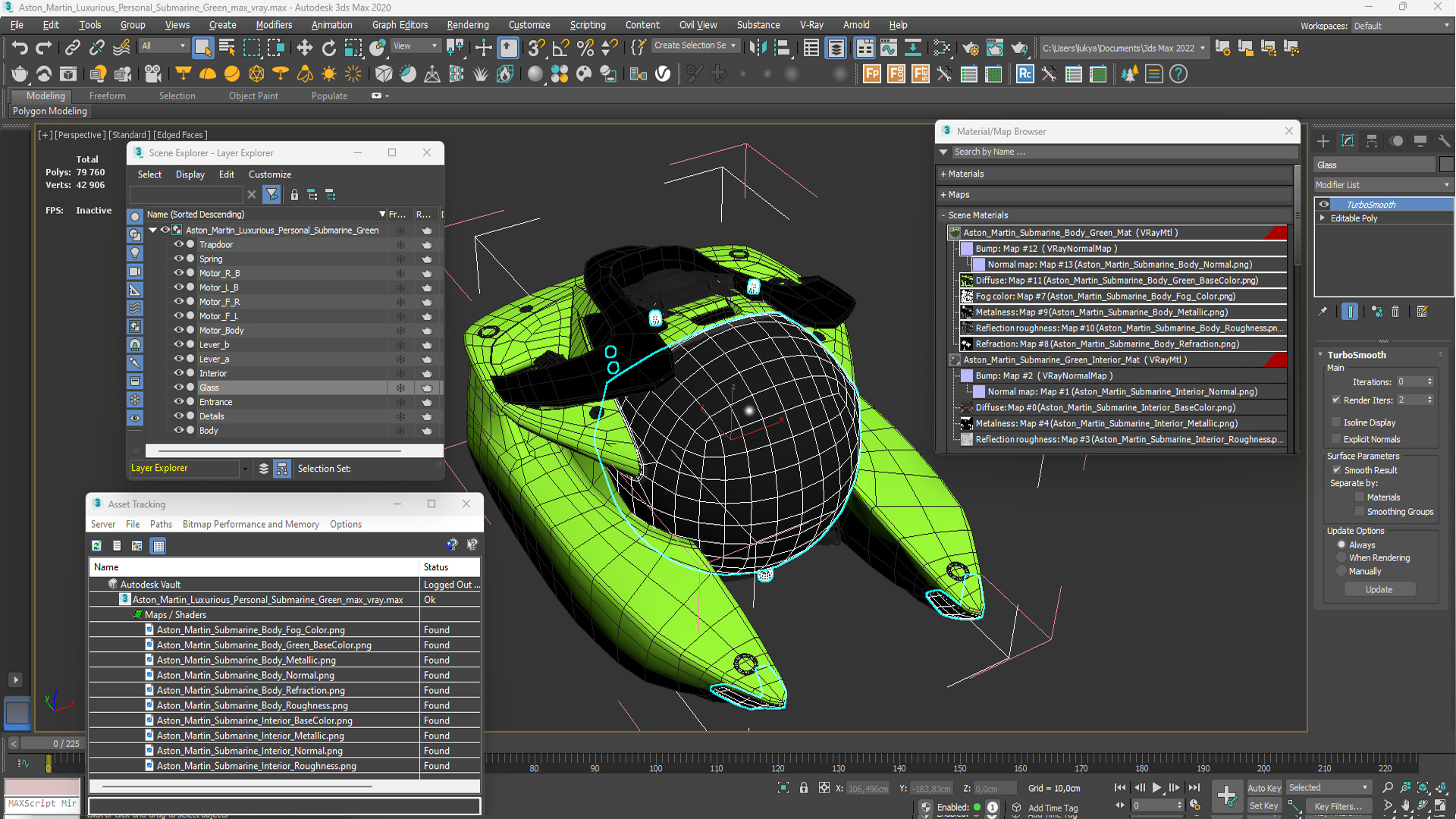Click the Auto Key button
The height and width of the screenshot is (819, 1456).
[x=1263, y=789]
